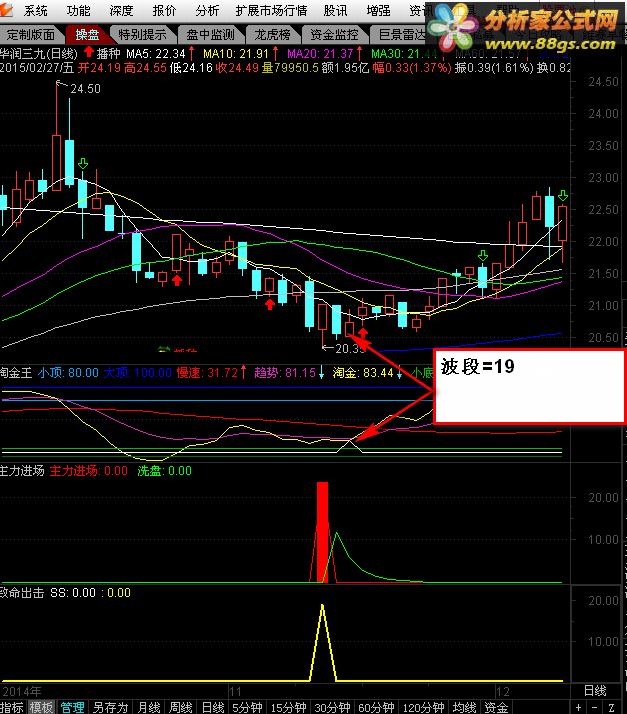Click the minus zoom-out button at bottom right

[x=594, y=707]
